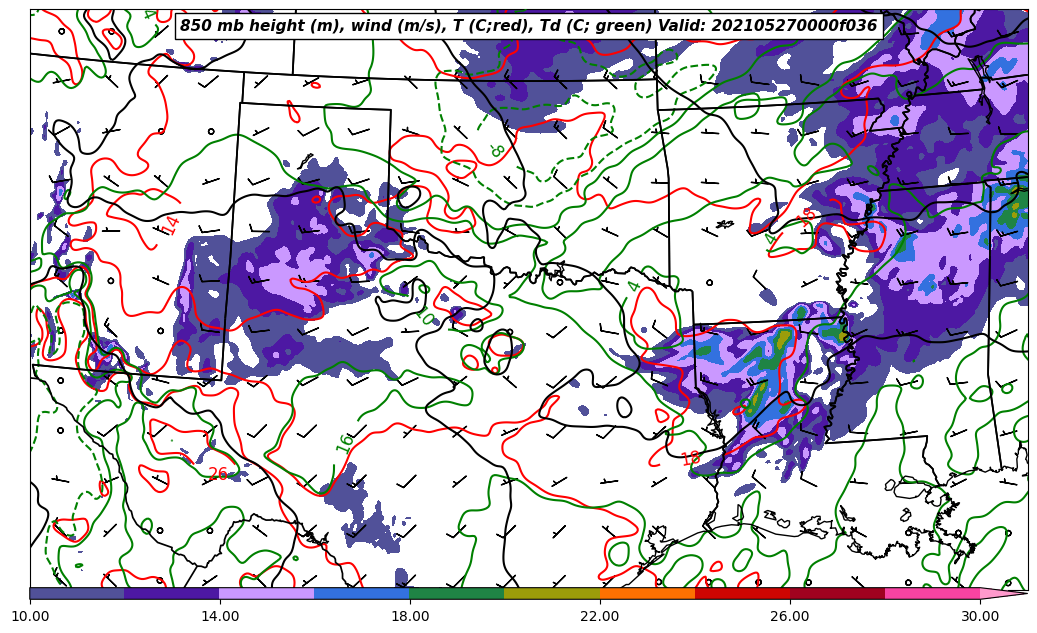The width and height of the screenshot is (1037, 633).
Task: Select the olive 20–22 colorbar segment
Action: (x=552, y=593)
